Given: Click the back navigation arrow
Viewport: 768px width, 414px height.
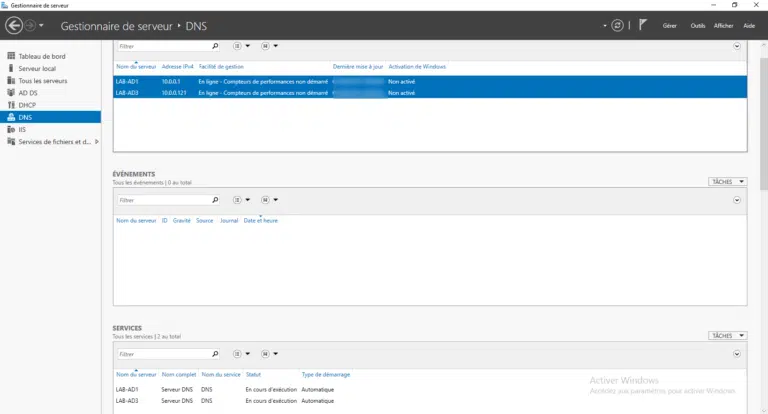Looking at the screenshot, I should (14, 25).
